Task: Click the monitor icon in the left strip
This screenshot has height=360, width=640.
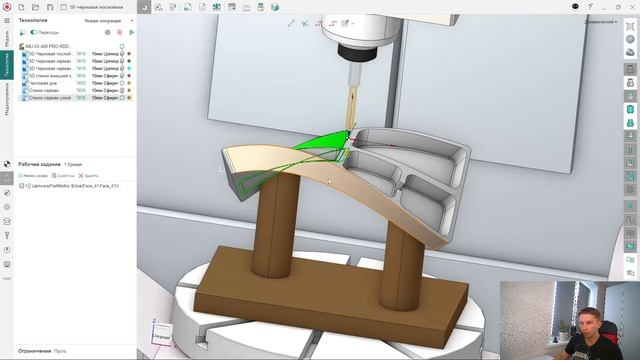Action: click(x=7, y=264)
